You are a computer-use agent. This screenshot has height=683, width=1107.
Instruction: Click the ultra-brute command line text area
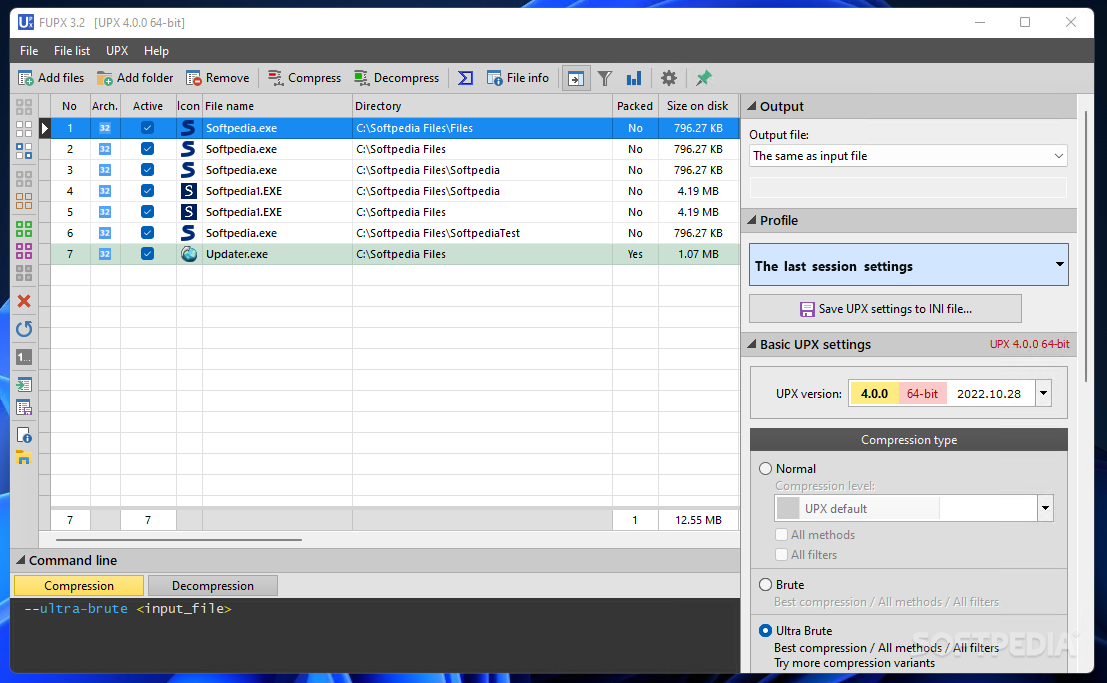(375, 634)
